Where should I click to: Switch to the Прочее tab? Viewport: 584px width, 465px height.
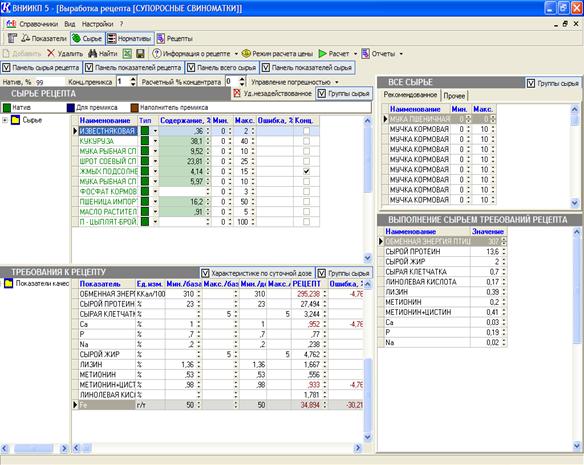[x=454, y=96]
